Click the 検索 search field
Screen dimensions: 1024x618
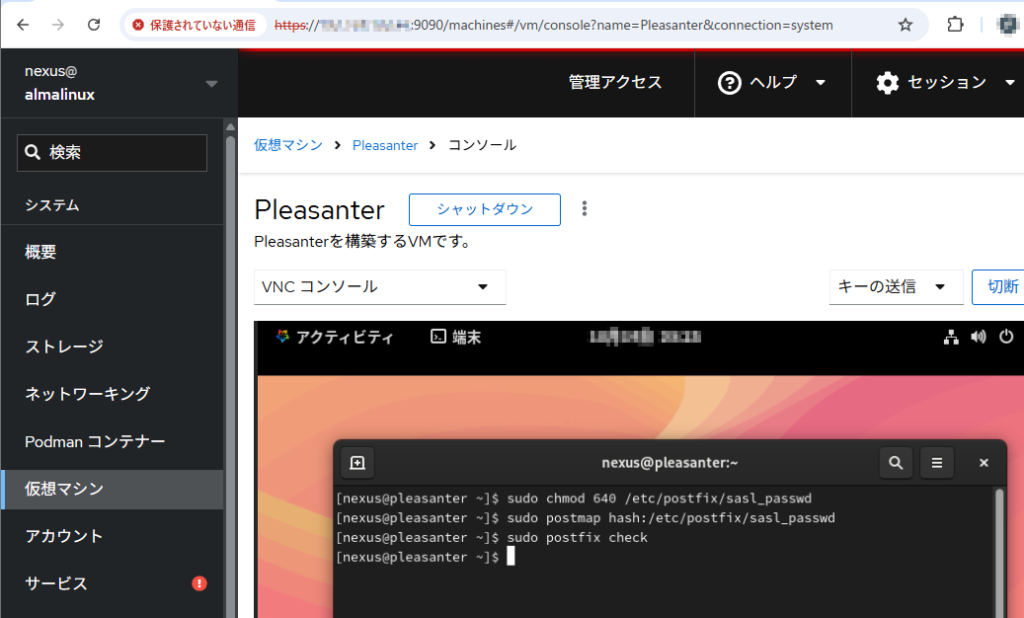[112, 153]
